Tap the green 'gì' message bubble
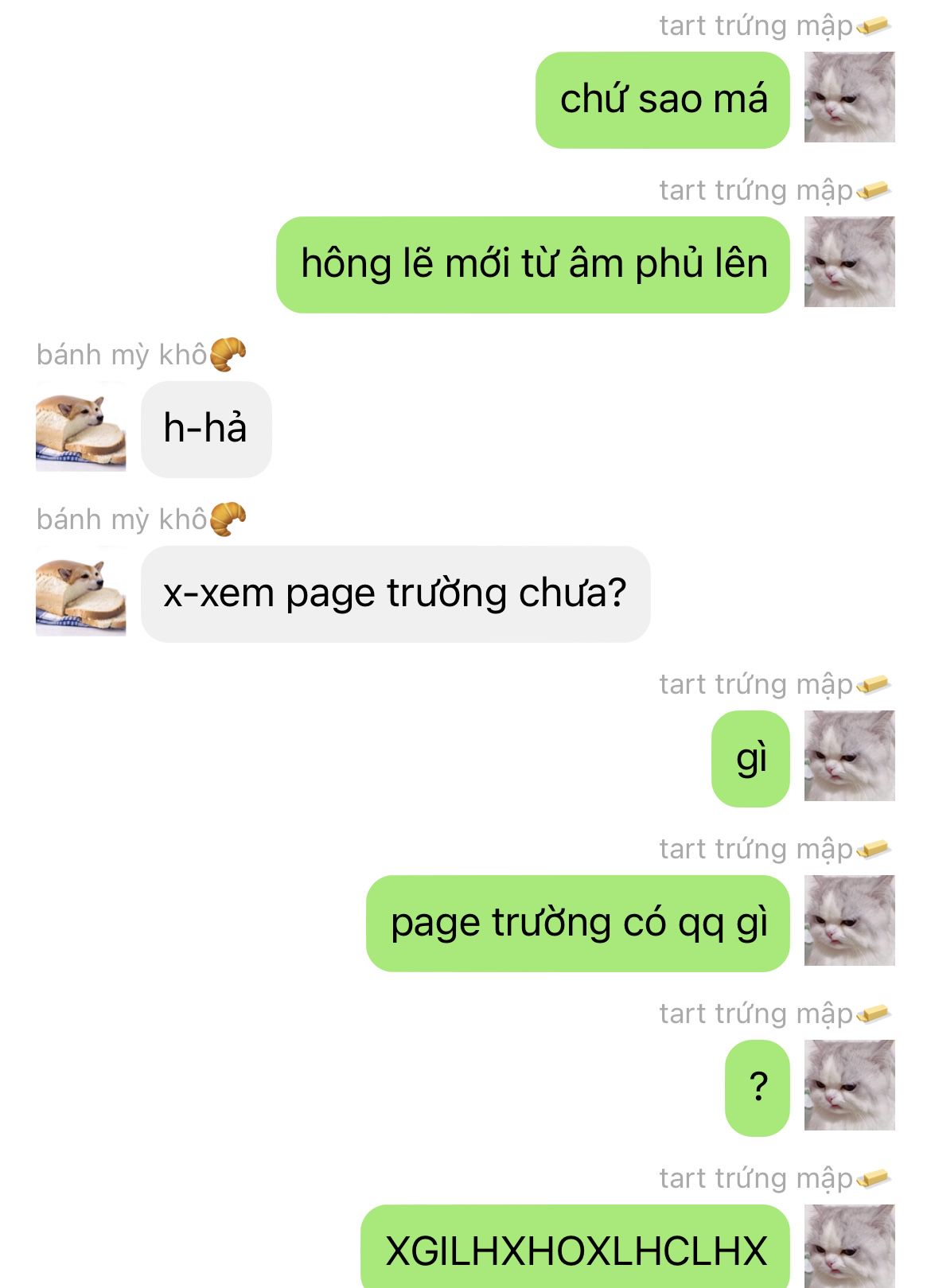The height and width of the screenshot is (1288, 931). click(750, 759)
